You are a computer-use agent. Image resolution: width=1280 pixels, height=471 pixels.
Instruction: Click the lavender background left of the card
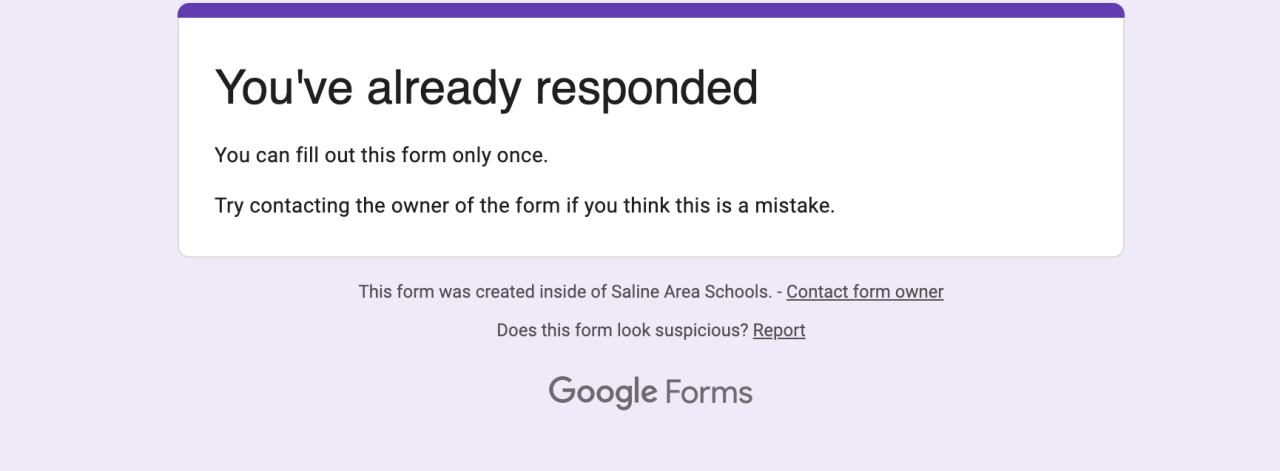(88, 200)
